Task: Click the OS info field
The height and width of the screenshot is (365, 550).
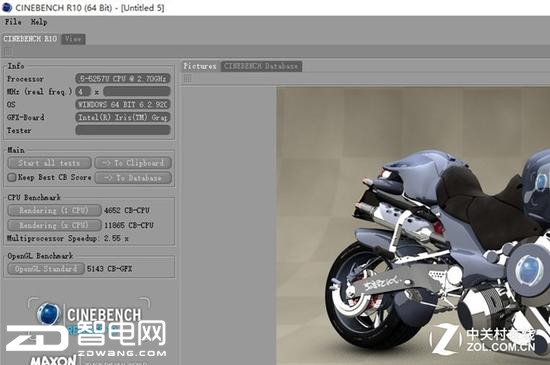Action: tap(123, 104)
